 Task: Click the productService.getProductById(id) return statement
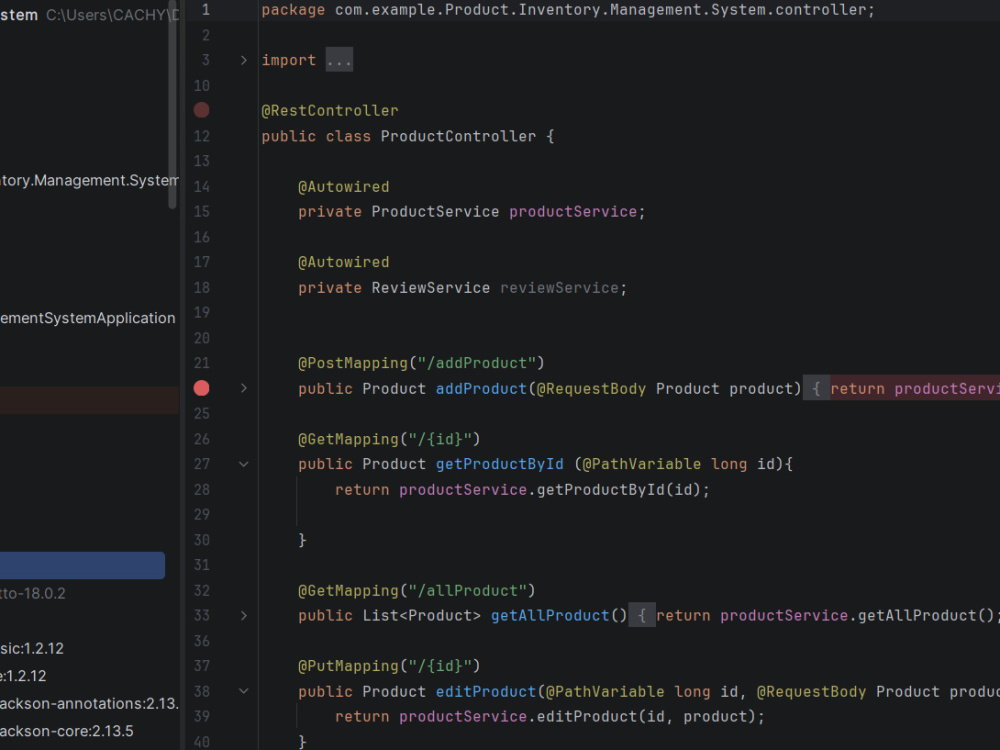click(x=522, y=490)
